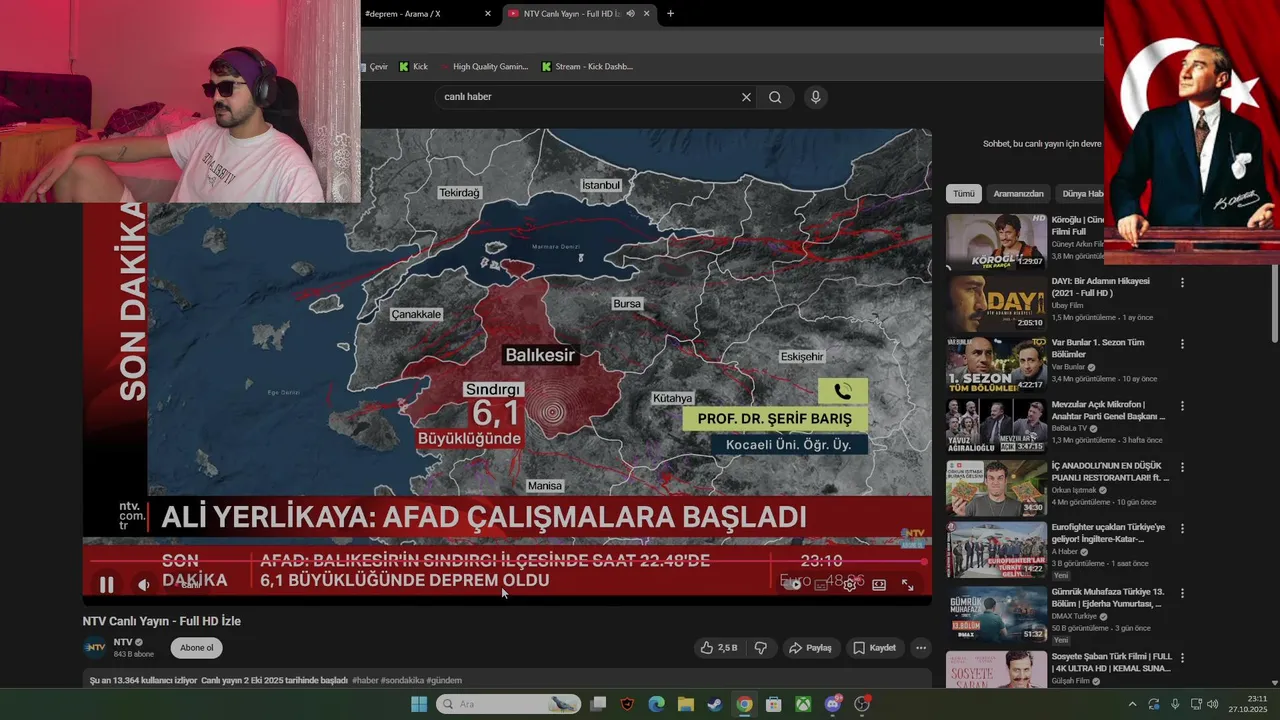
Task: Select the Tümü filter chip
Action: pos(963,193)
